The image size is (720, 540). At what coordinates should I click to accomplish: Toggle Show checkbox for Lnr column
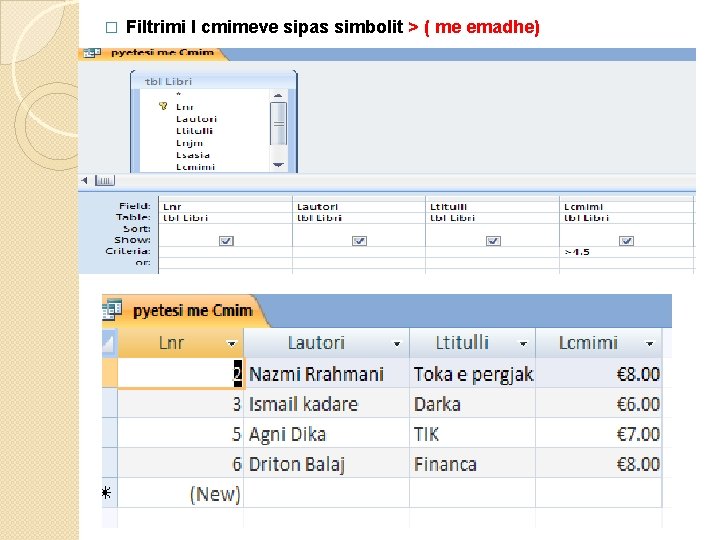[x=226, y=241]
